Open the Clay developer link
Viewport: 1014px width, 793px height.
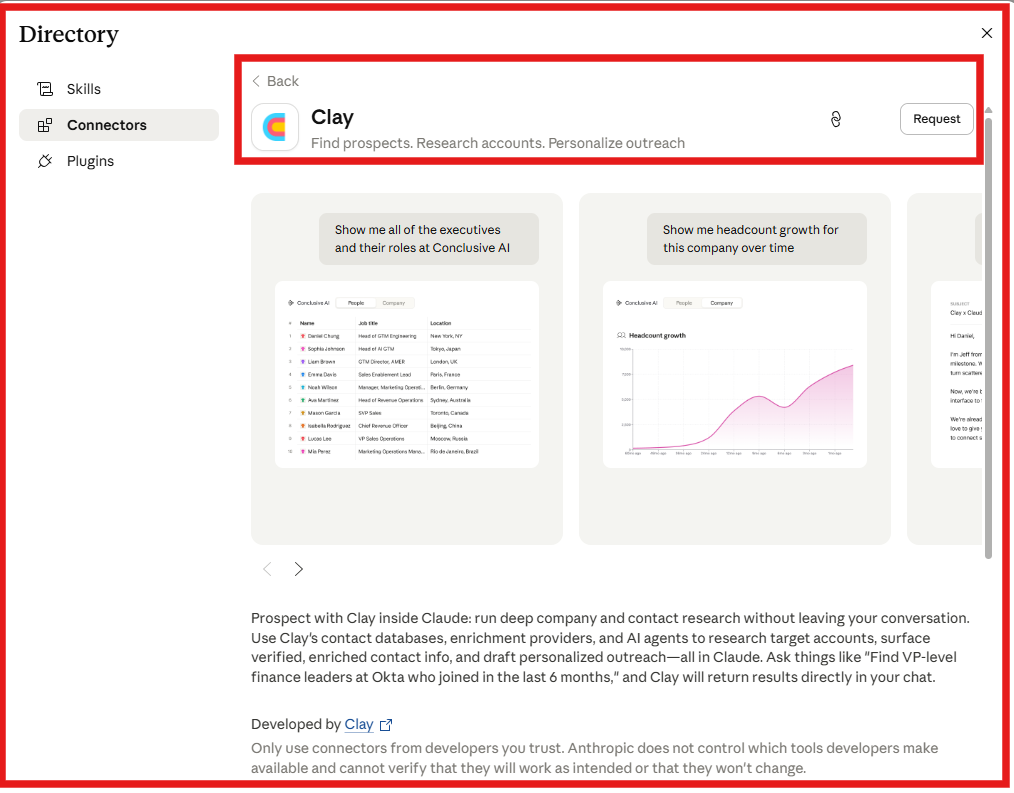(359, 724)
